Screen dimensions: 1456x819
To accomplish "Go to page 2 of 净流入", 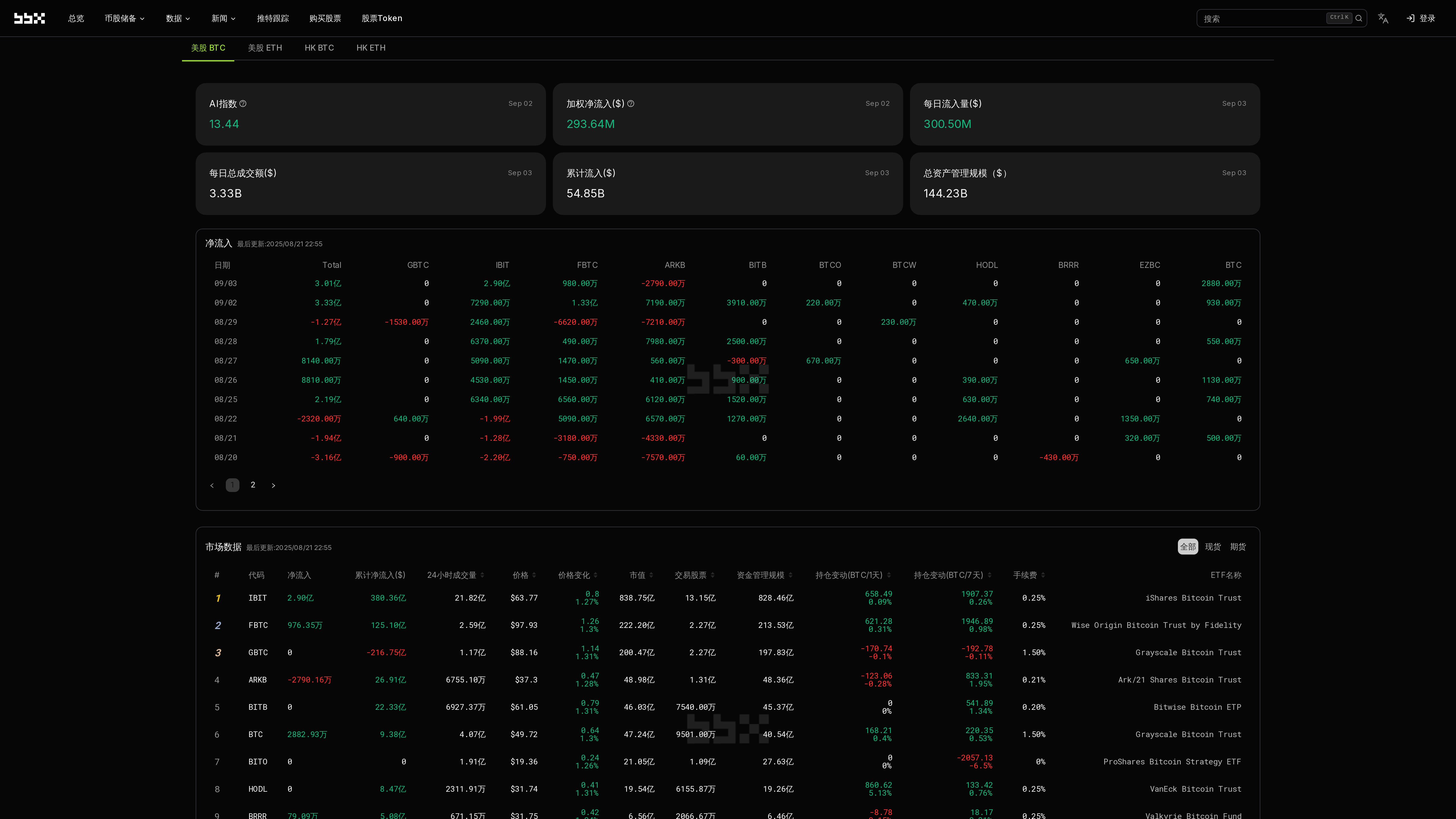I will point(253,485).
